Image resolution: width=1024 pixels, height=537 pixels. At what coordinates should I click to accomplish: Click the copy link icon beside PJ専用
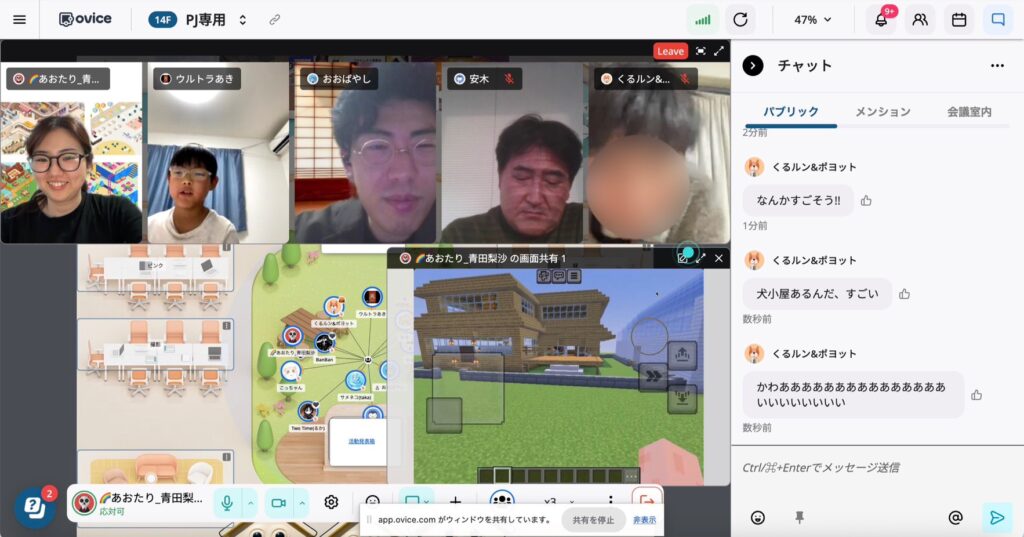point(275,20)
